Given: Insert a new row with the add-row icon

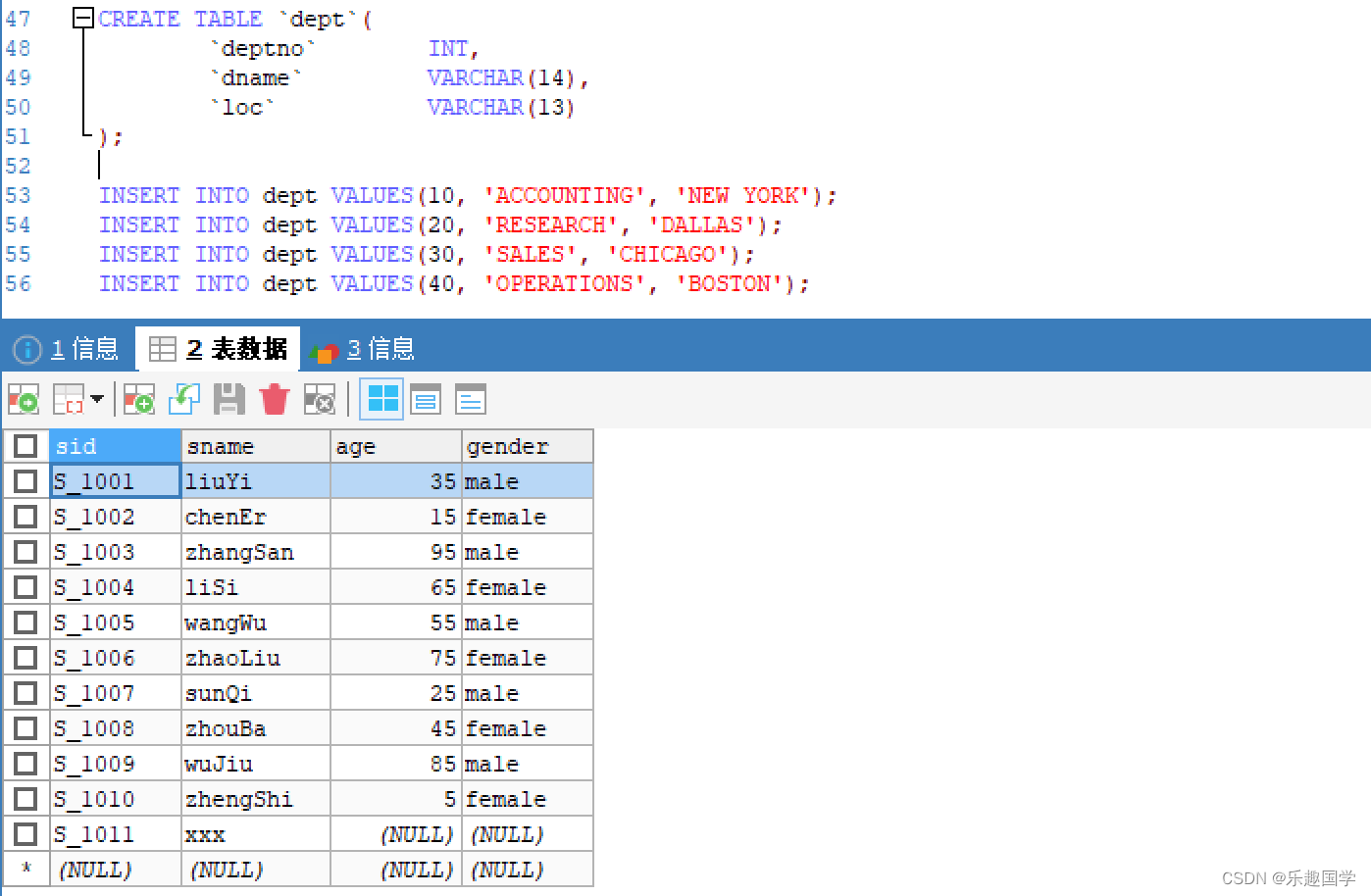Looking at the screenshot, I should coord(137,399).
